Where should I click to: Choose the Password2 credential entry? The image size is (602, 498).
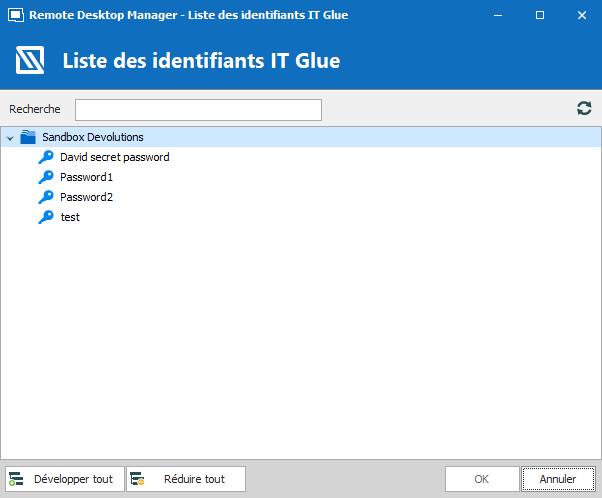(86, 197)
